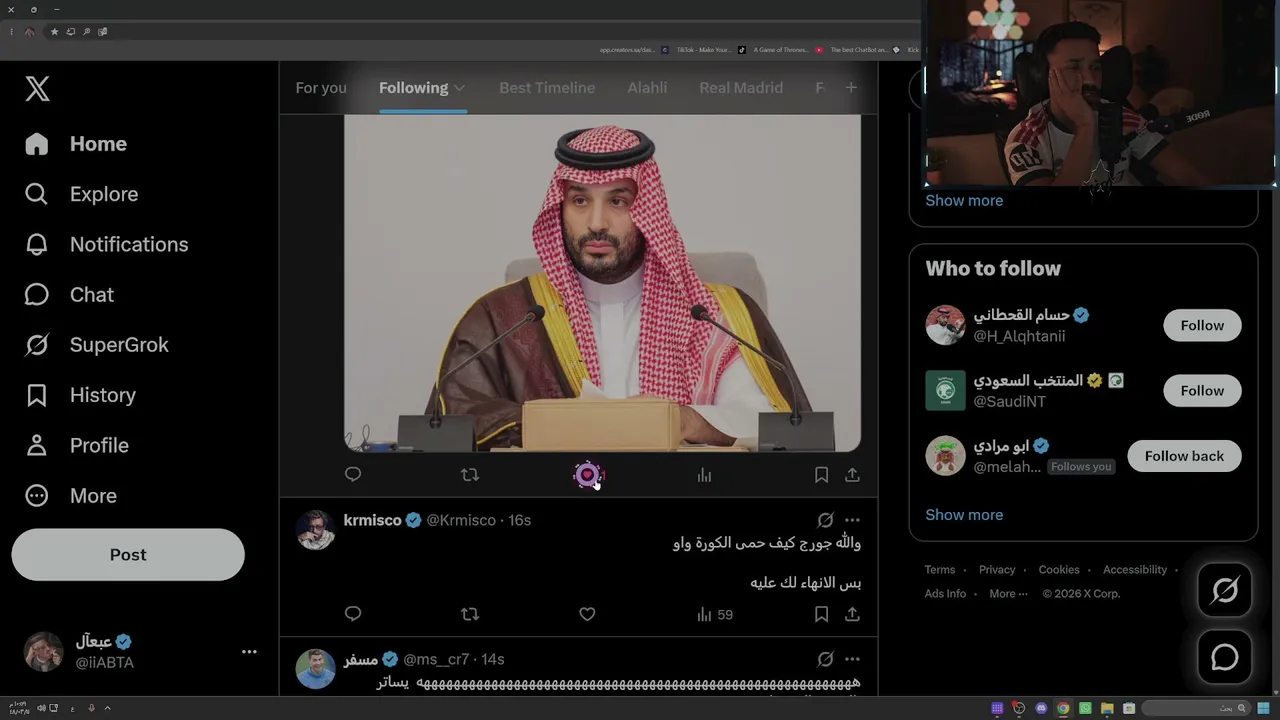Open the Ads Info footer link

[945, 594]
